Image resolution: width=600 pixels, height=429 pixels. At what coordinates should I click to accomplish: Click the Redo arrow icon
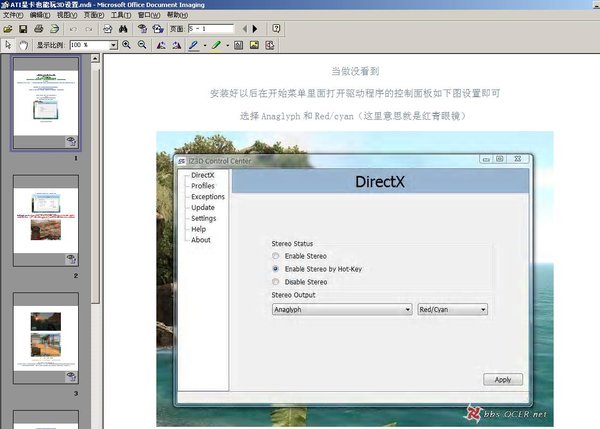click(x=88, y=29)
